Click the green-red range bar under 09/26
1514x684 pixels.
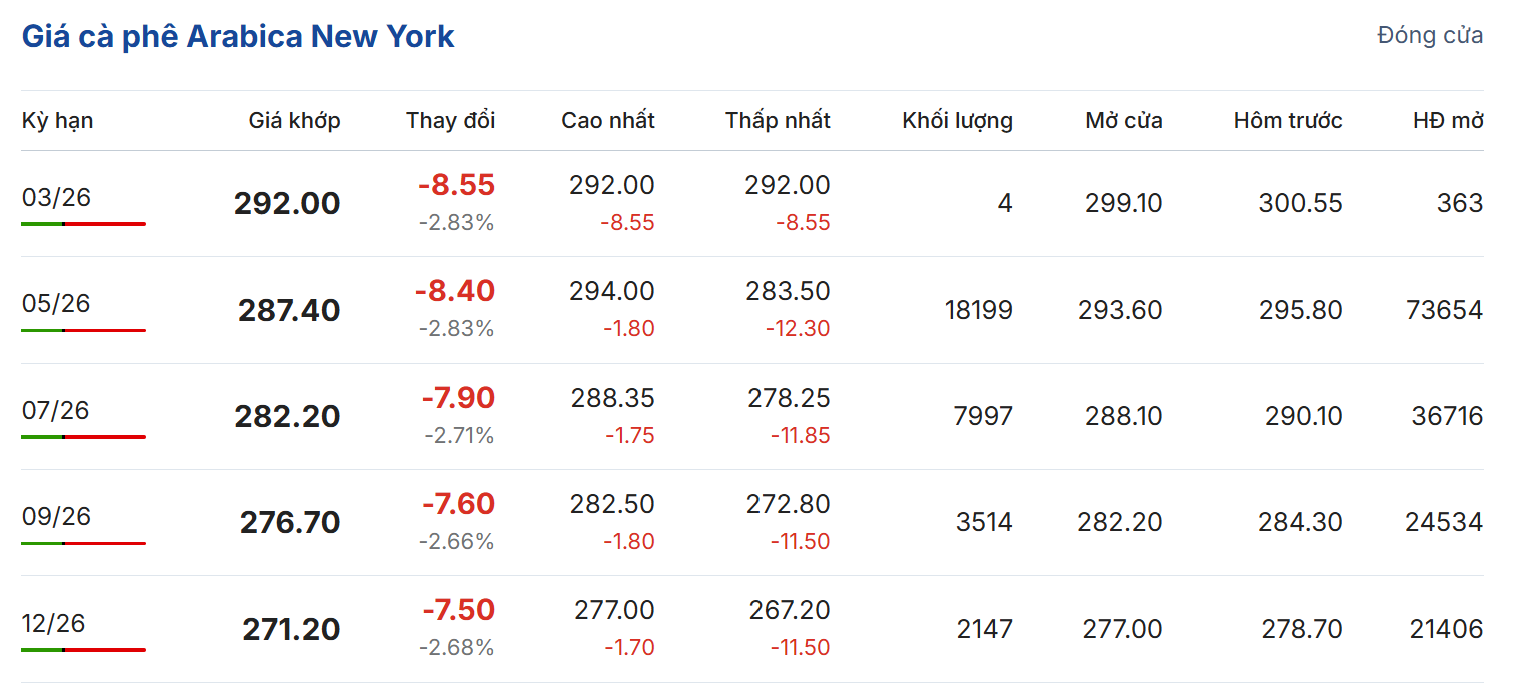point(83,543)
